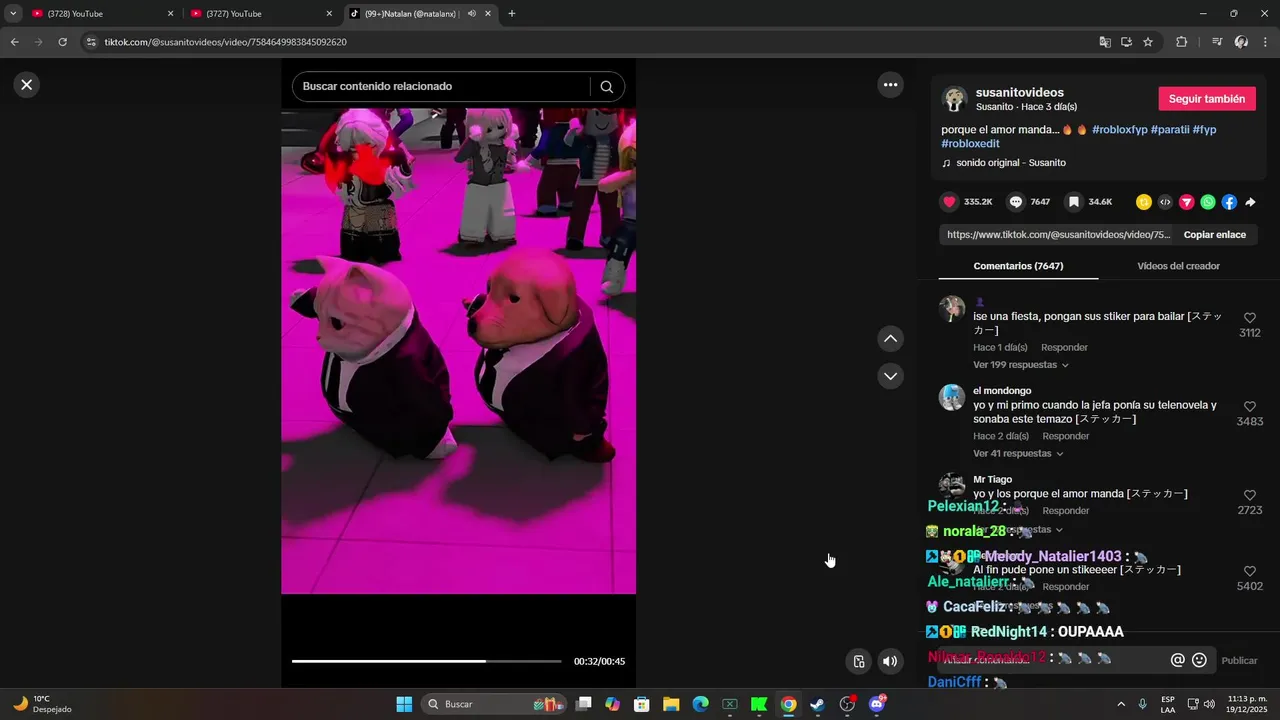Open Chrome media controls icon
Screen dimensions: 1280x720
point(1217,42)
